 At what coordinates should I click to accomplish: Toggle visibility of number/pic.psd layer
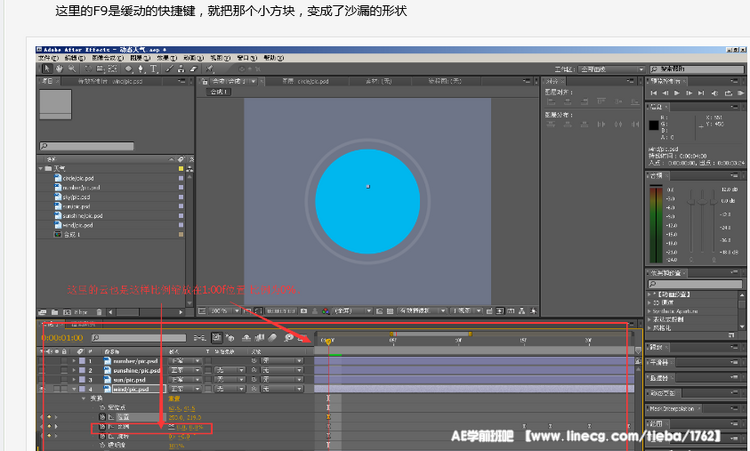42,361
